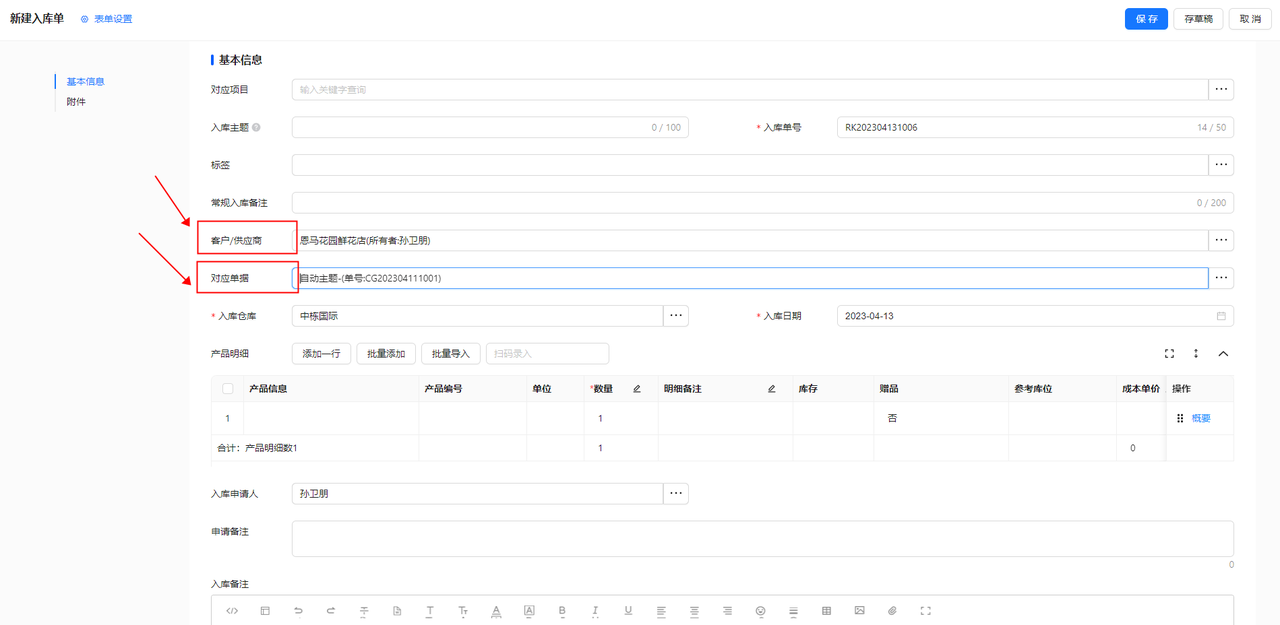
Task: Edit icon next to 数量 column header
Action: (x=637, y=389)
